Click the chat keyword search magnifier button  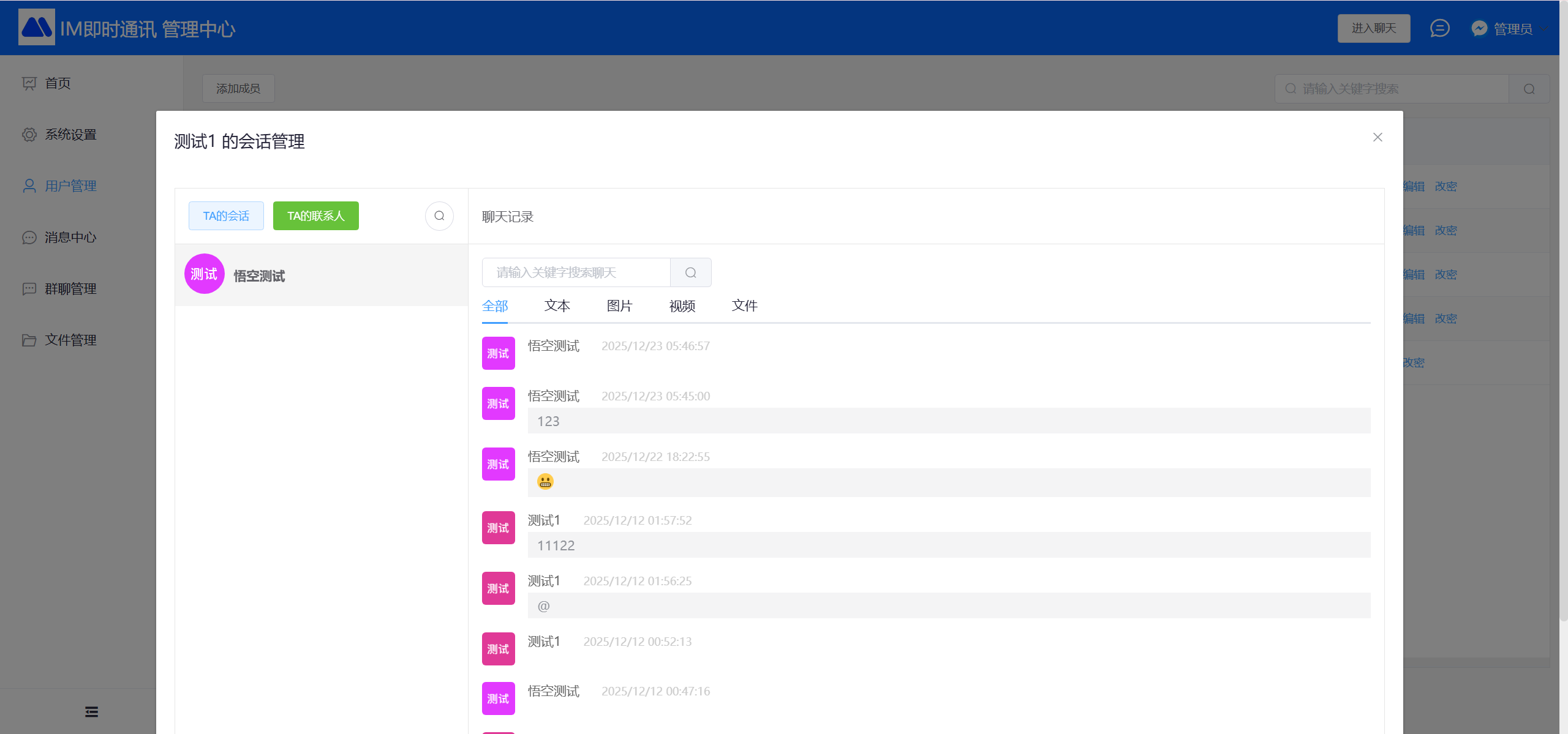point(690,272)
